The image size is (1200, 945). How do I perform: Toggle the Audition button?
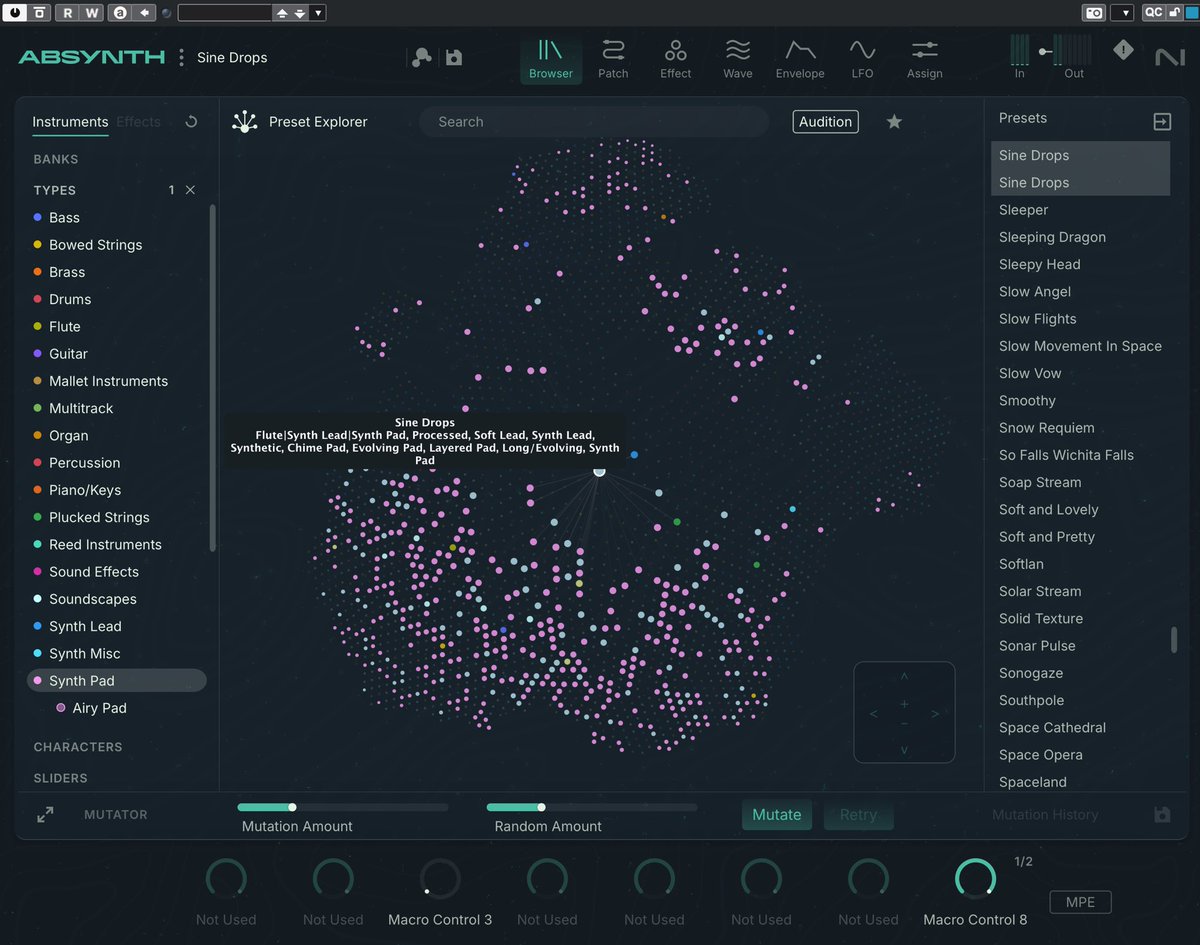pos(826,122)
